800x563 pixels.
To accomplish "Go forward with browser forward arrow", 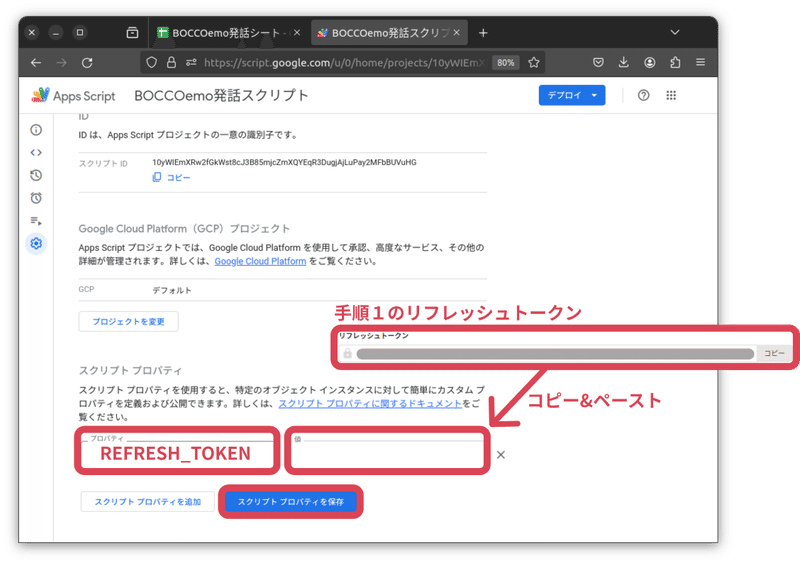I will [61, 63].
